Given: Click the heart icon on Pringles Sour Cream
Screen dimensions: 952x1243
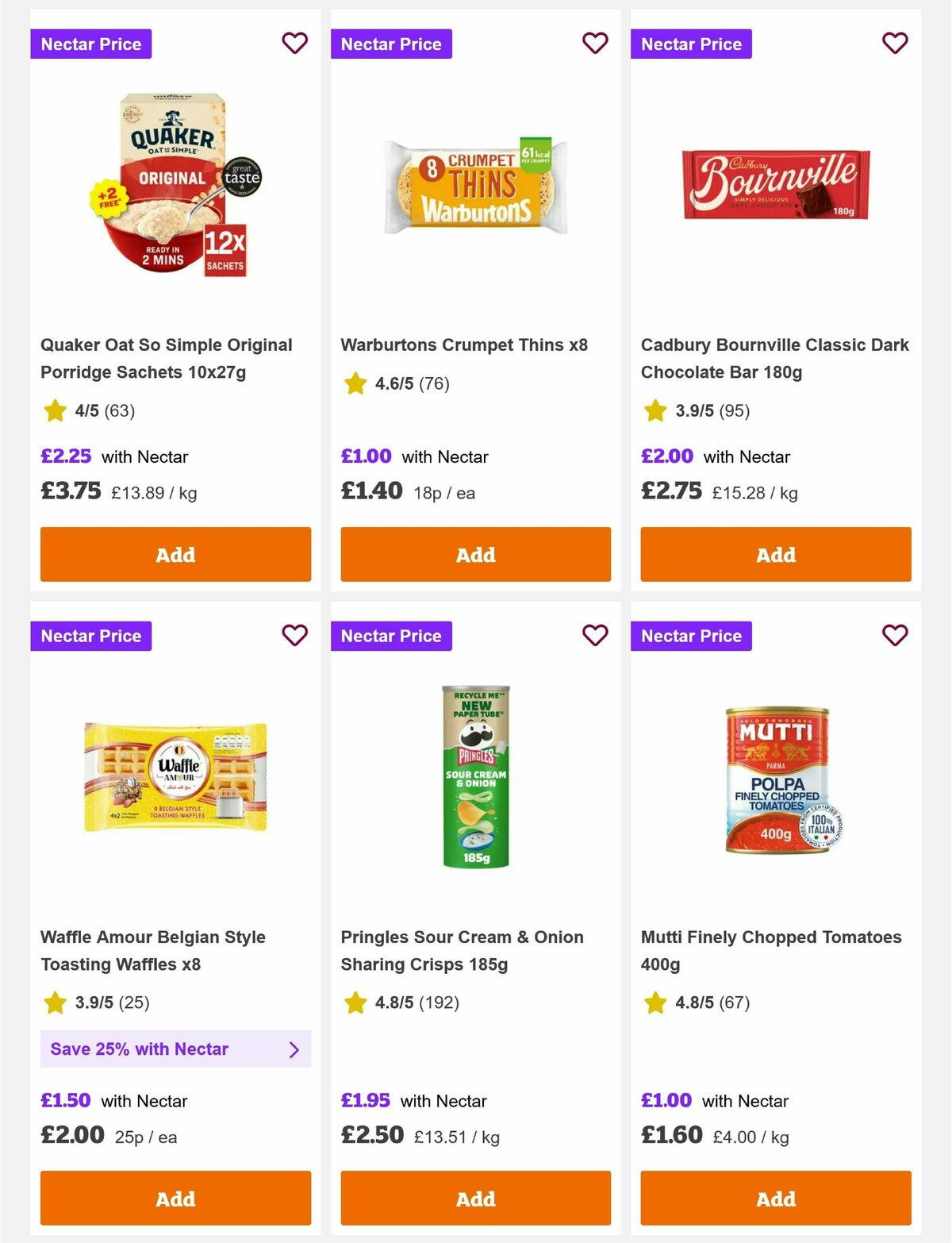Looking at the screenshot, I should 594,635.
